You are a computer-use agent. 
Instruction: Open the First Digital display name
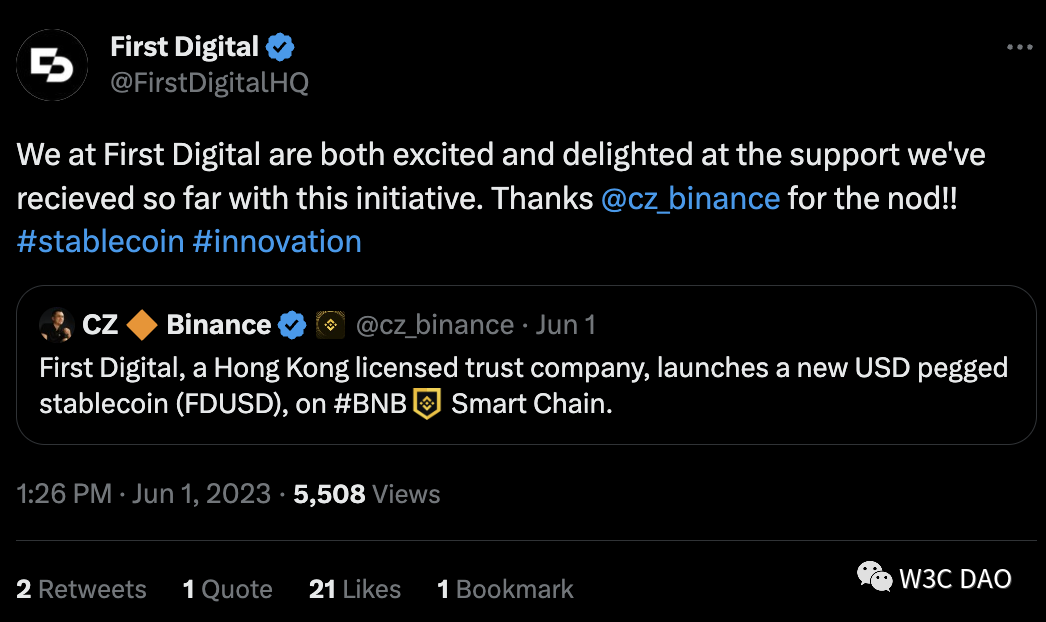click(184, 46)
